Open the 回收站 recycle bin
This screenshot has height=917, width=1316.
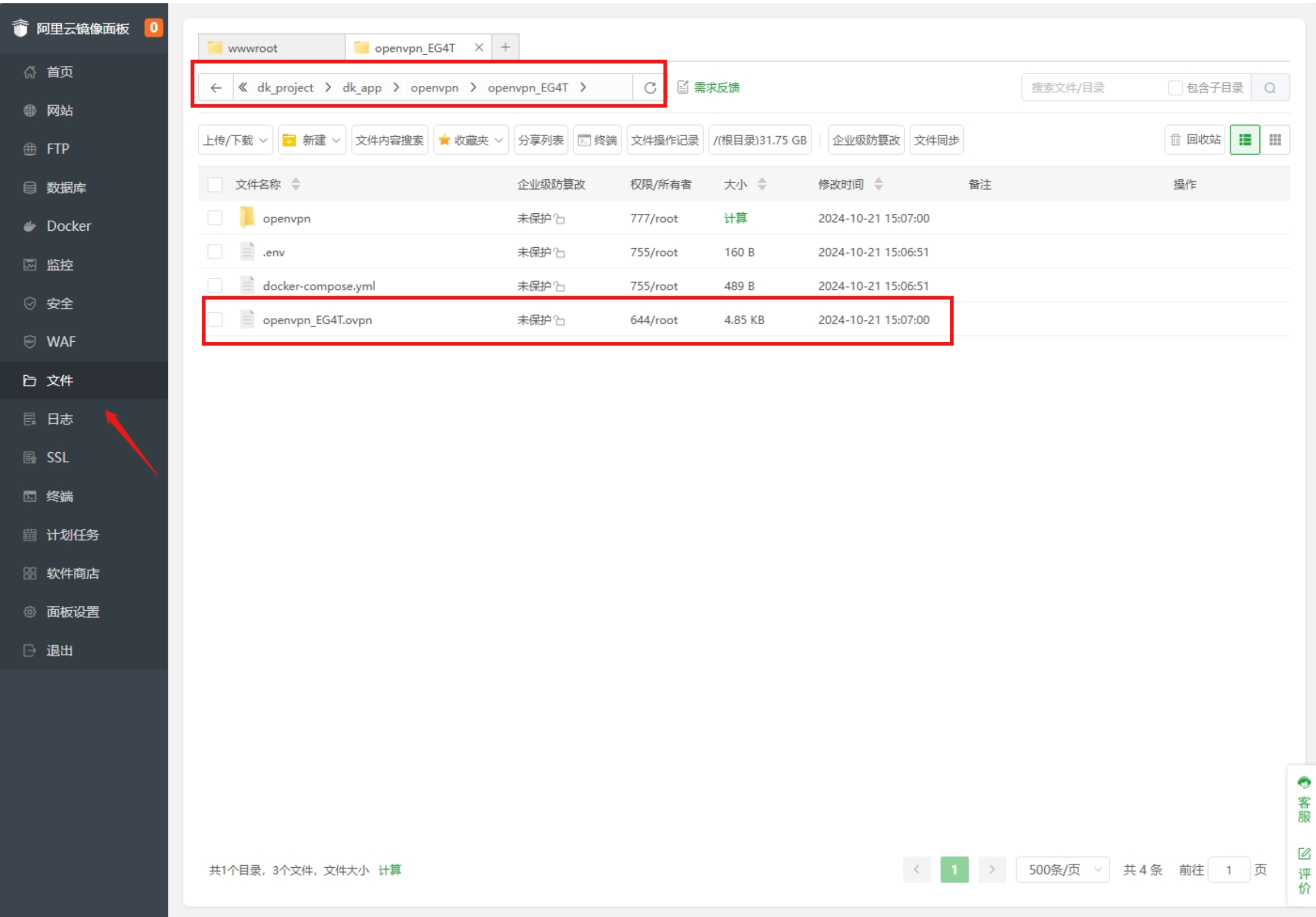1195,140
